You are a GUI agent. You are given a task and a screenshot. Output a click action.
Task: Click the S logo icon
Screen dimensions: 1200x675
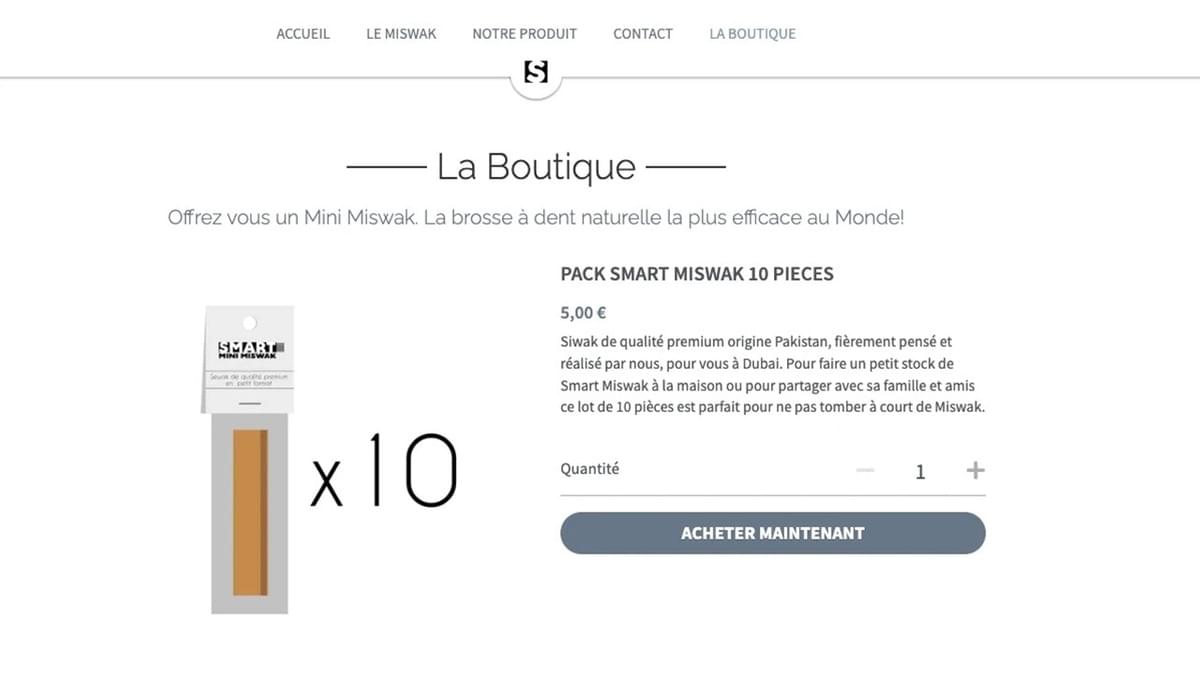[536, 72]
